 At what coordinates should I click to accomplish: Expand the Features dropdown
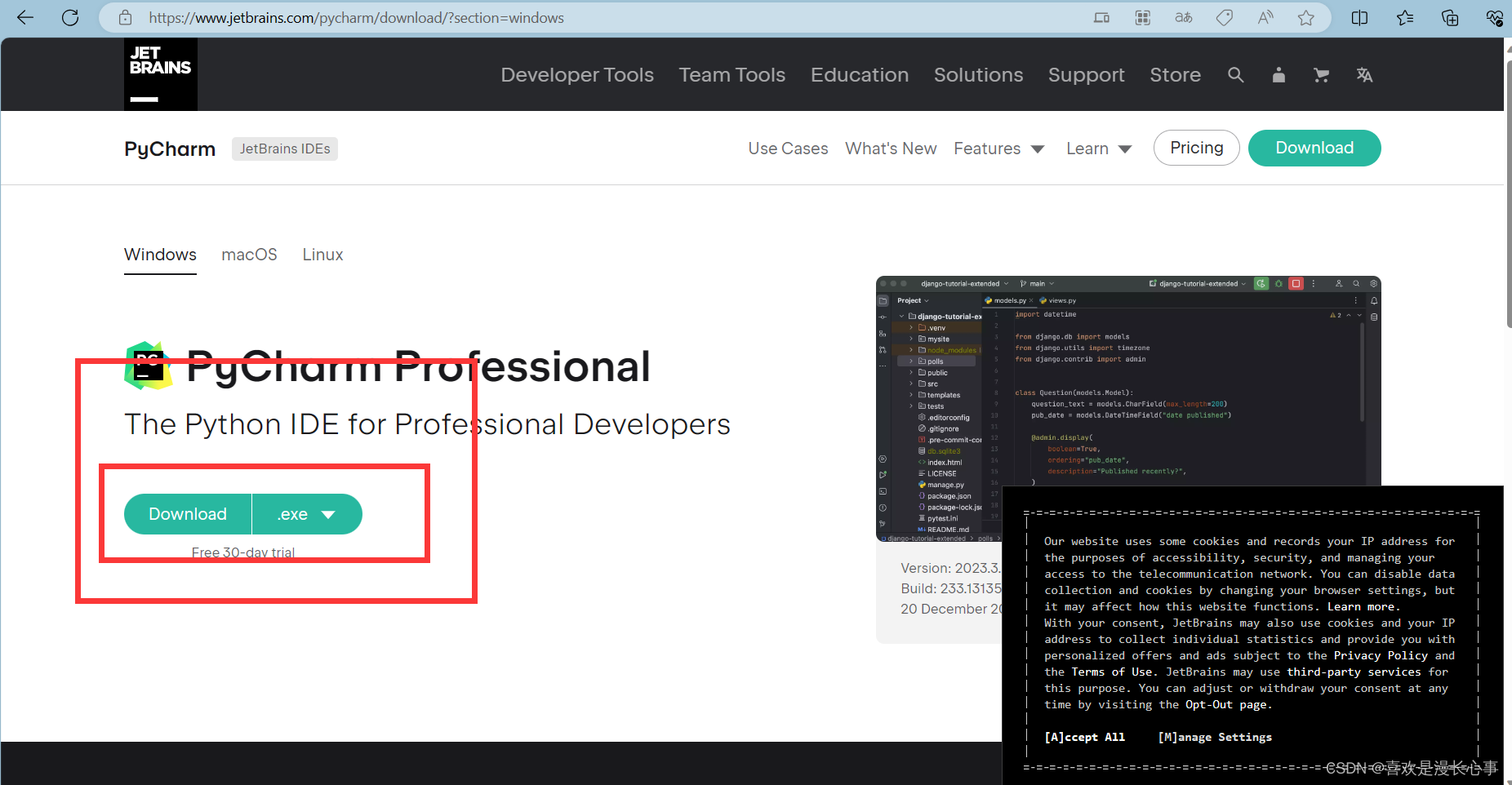pos(999,149)
